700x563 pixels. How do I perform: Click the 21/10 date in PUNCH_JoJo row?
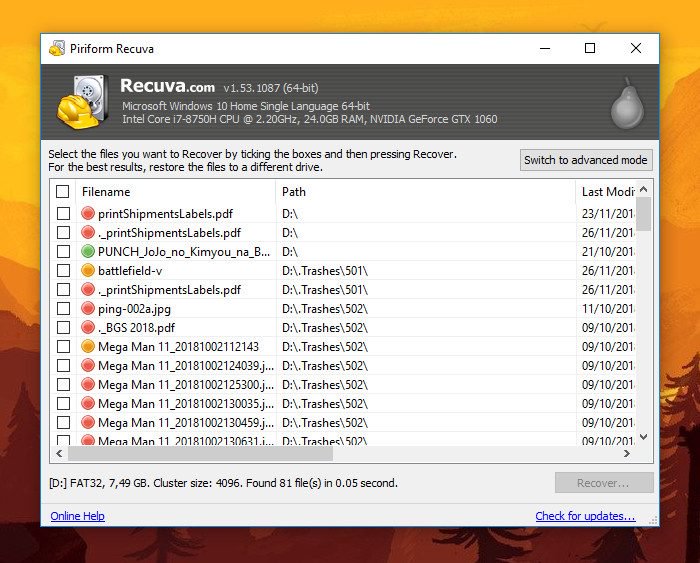608,252
